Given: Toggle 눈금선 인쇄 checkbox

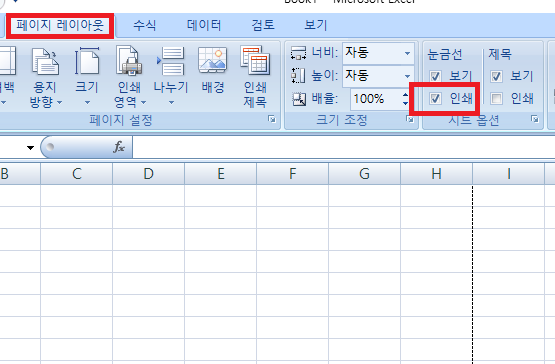Looking at the screenshot, I should click(x=435, y=98).
